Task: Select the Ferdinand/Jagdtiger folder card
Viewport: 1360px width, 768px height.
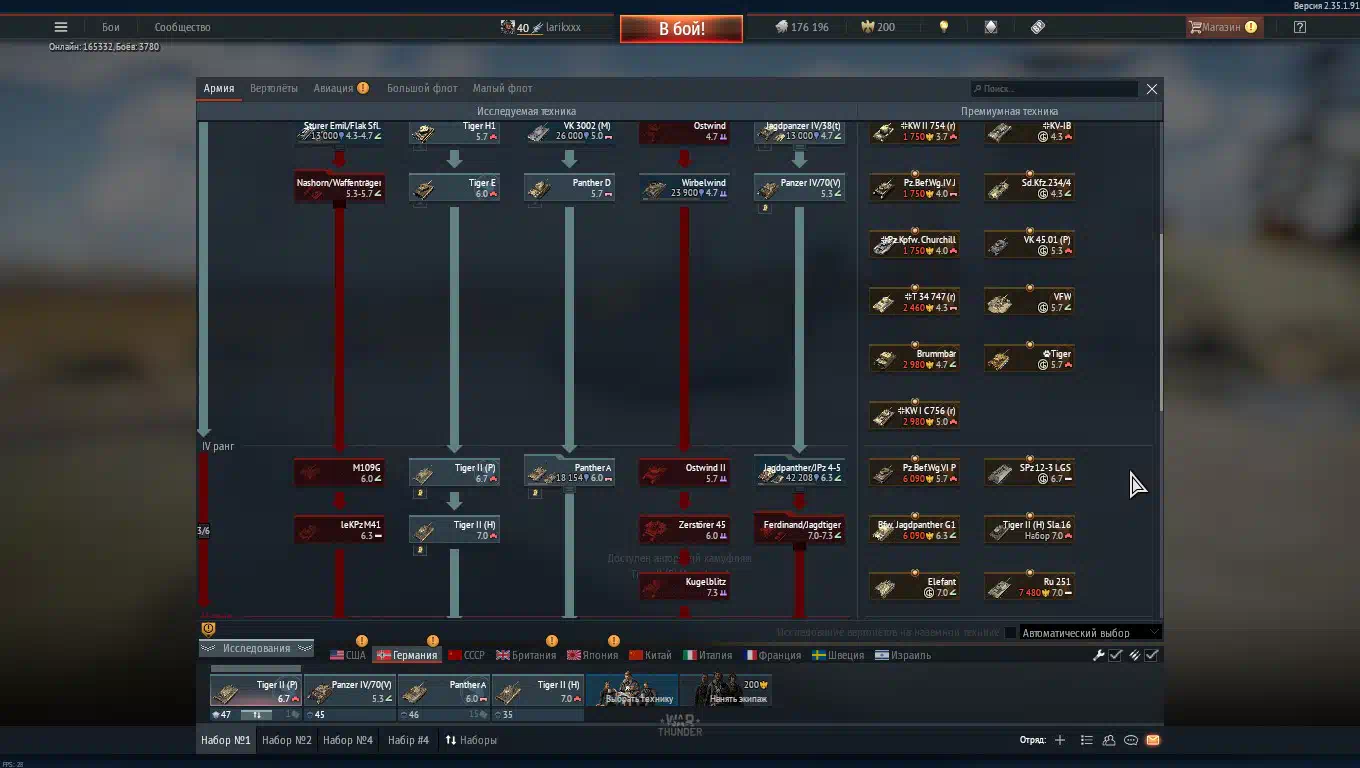Action: point(799,530)
